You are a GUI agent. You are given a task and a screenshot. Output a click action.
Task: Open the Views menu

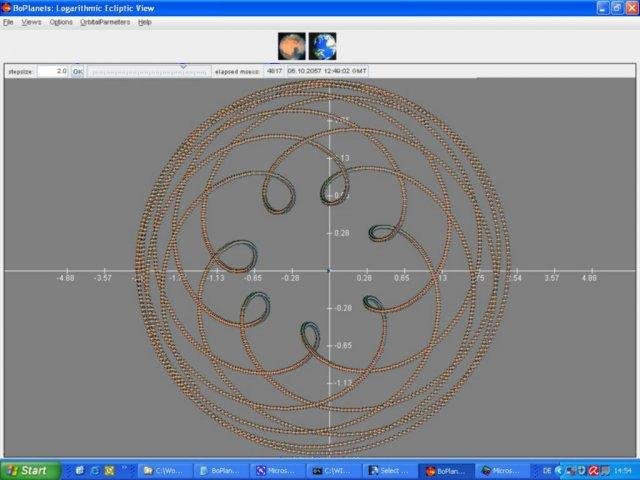(x=31, y=22)
